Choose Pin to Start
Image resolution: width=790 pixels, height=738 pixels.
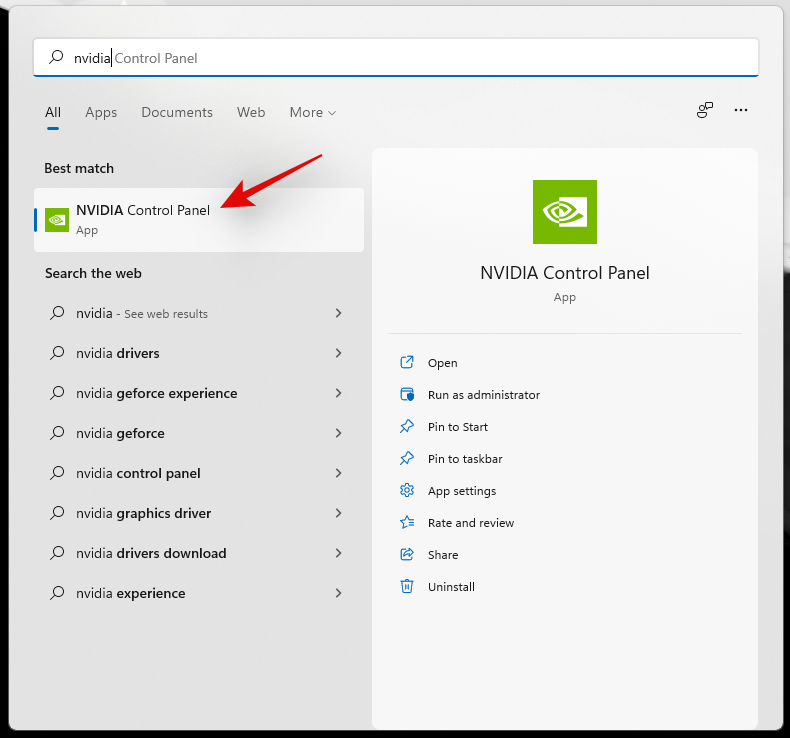point(457,427)
